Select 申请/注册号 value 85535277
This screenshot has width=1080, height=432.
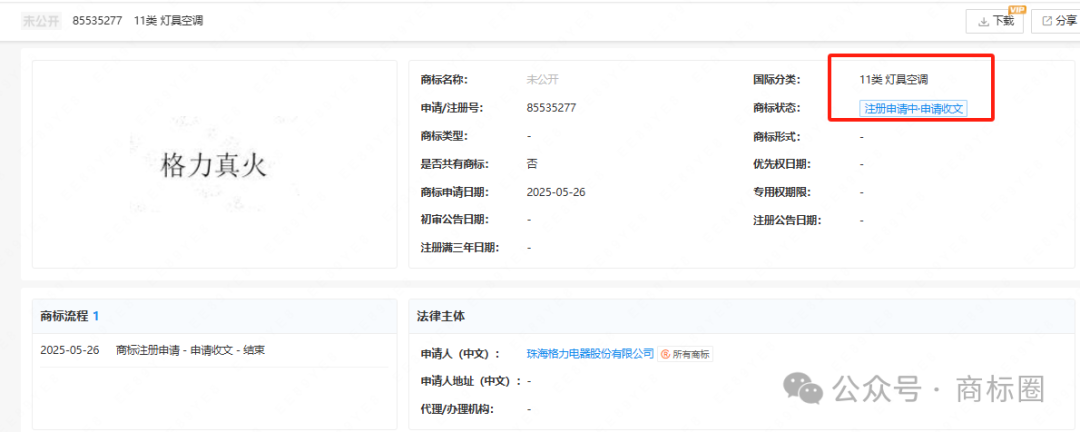pos(551,107)
